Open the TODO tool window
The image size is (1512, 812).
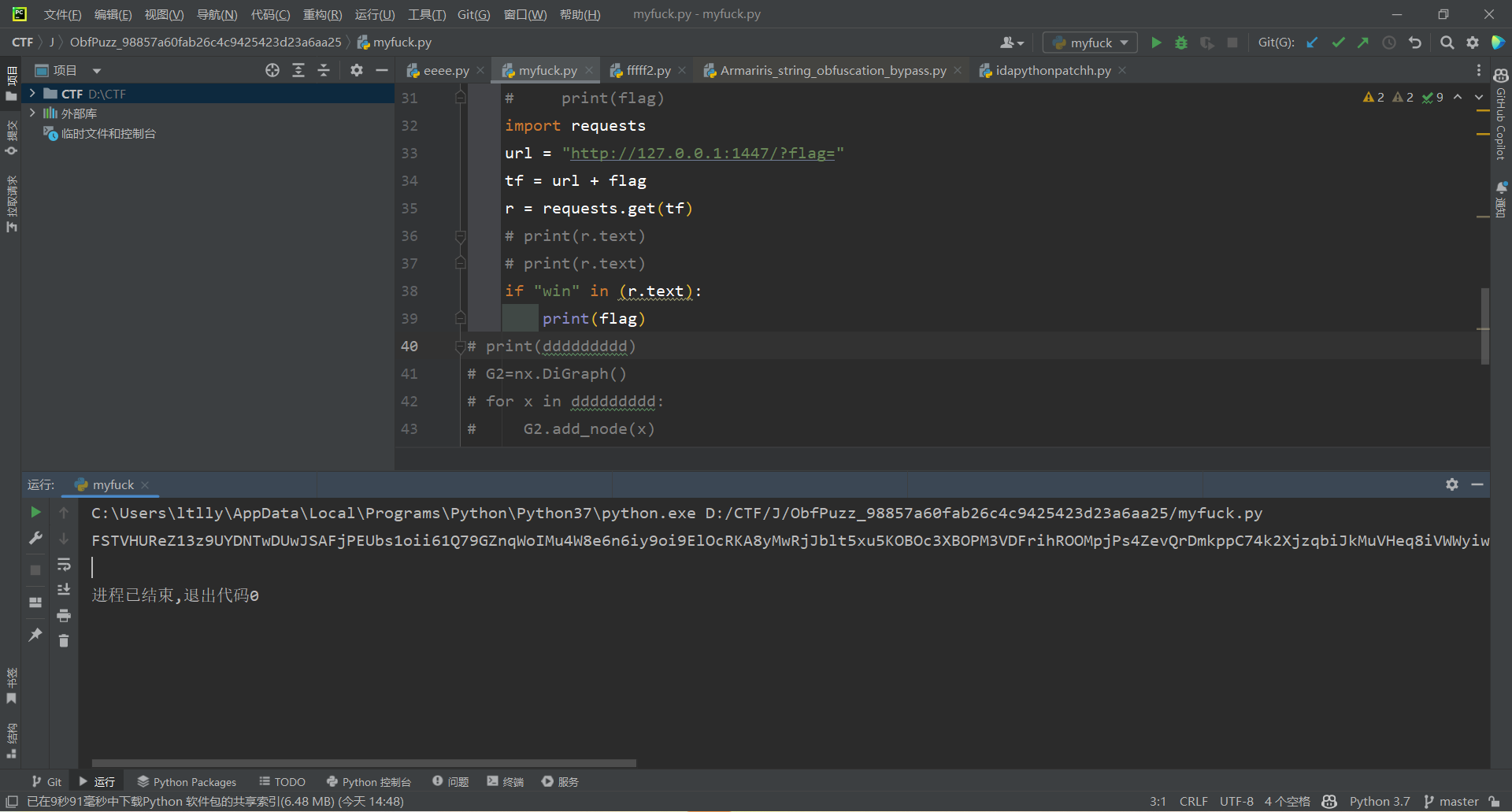282,781
